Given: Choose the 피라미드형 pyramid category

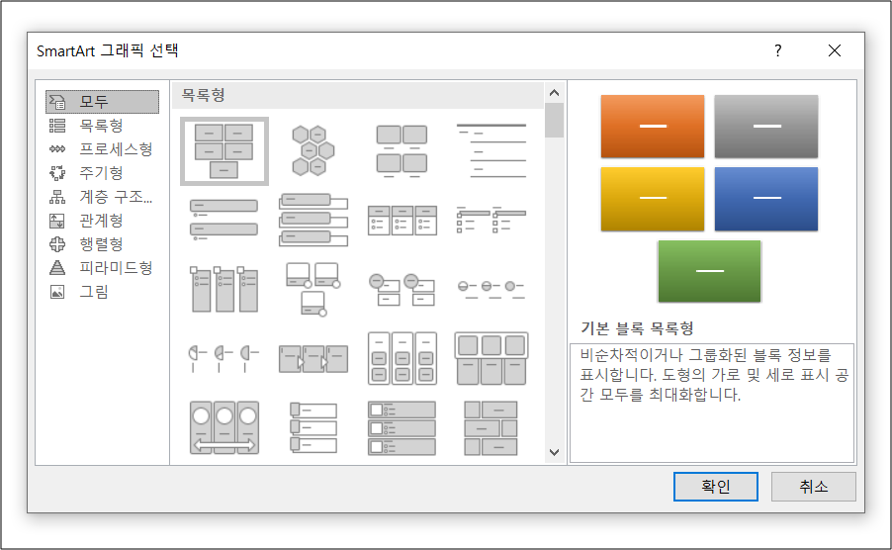Looking at the screenshot, I should point(102,268).
